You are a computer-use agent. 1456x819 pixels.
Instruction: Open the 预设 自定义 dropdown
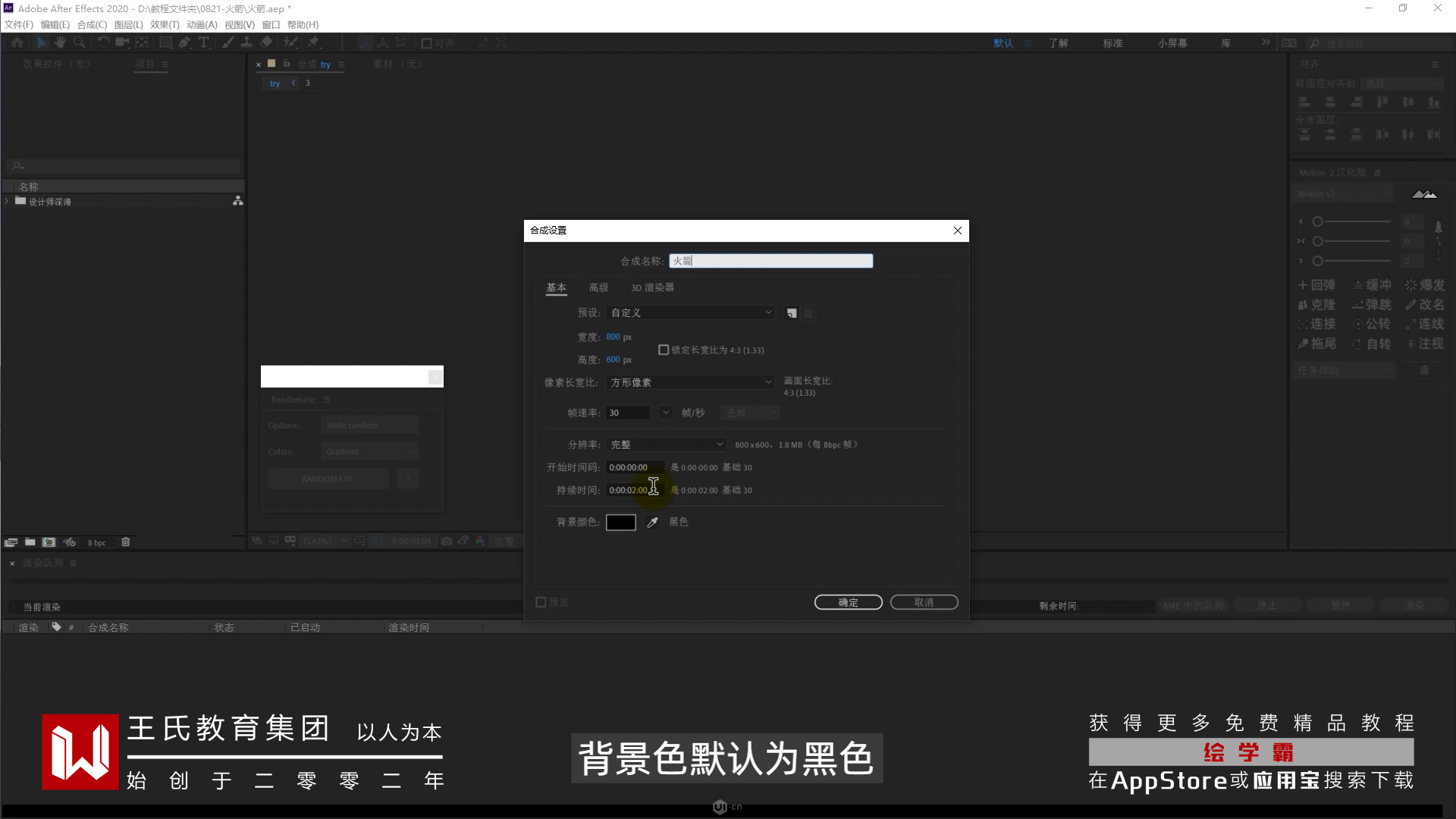pyautogui.click(x=690, y=313)
